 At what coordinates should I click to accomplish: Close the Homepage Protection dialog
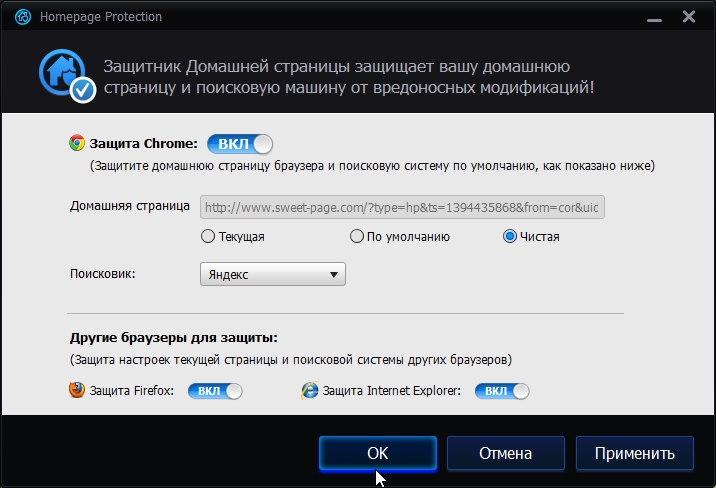pyautogui.click(x=689, y=17)
